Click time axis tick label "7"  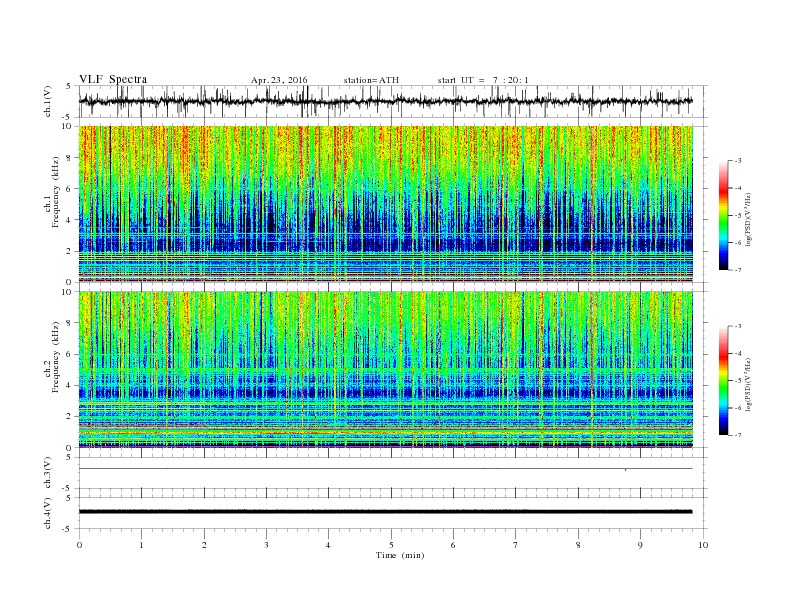(x=516, y=545)
